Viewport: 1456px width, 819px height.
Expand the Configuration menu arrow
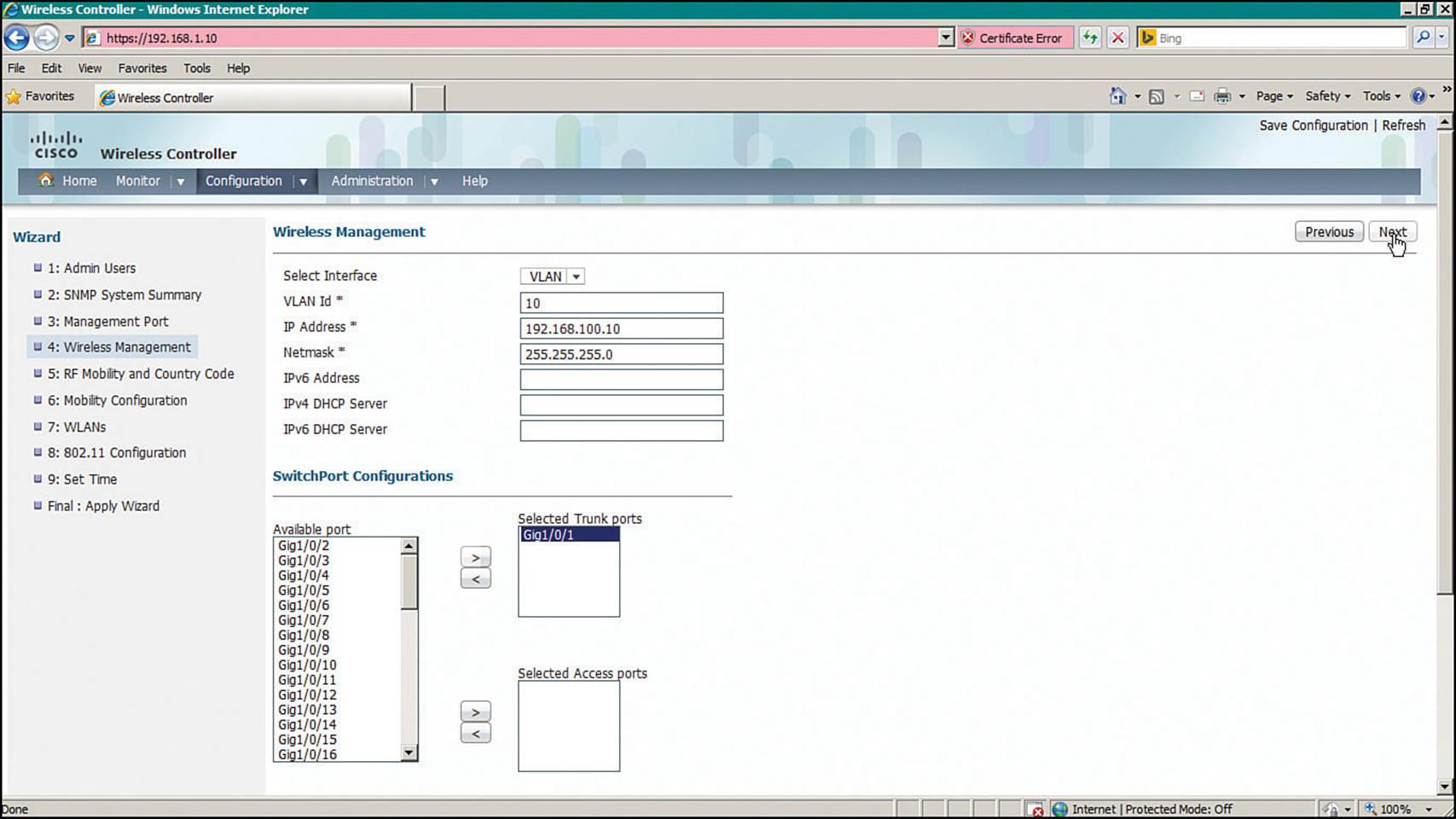[x=303, y=182]
